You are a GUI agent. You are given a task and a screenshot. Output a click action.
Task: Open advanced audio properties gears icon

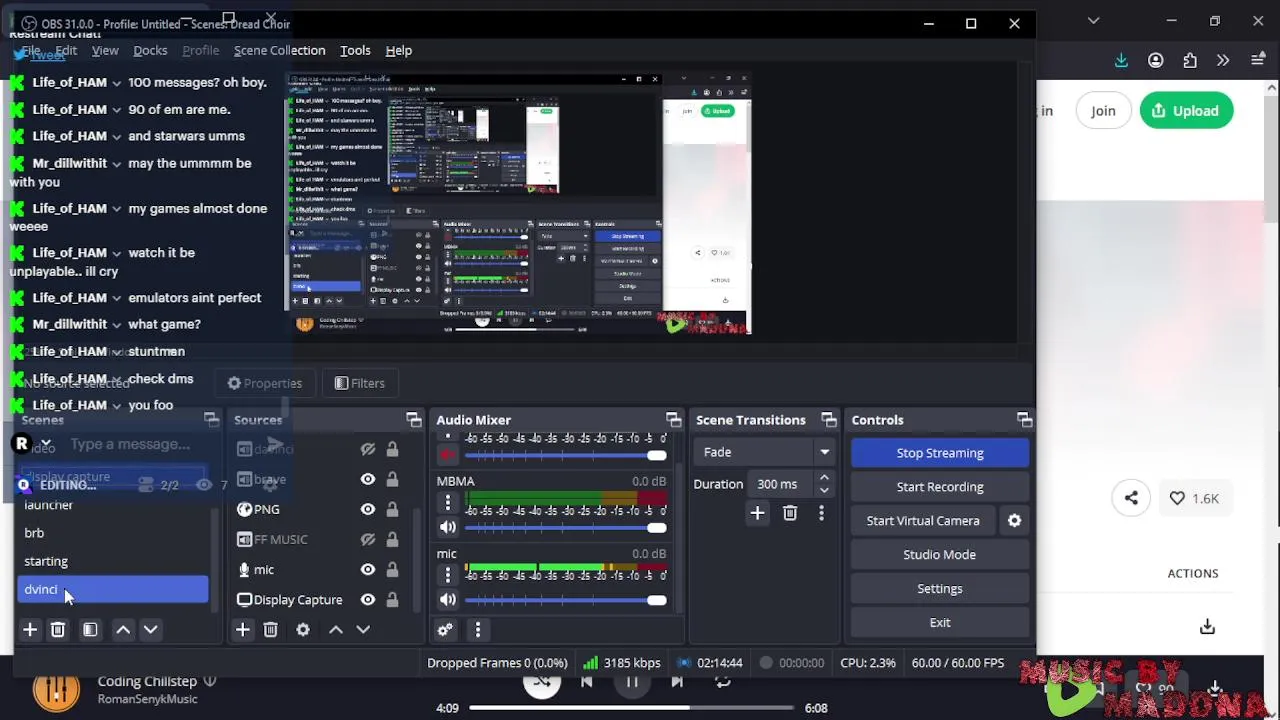point(445,629)
